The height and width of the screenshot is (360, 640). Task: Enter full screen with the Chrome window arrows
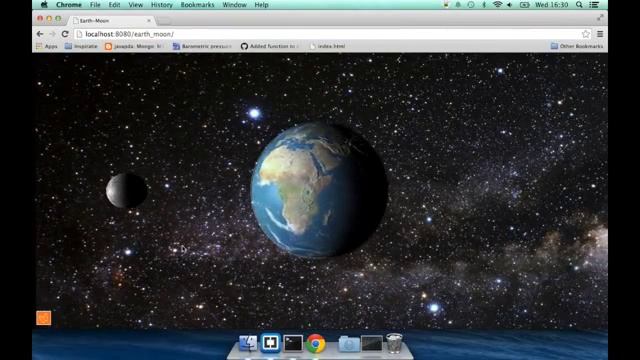click(600, 18)
